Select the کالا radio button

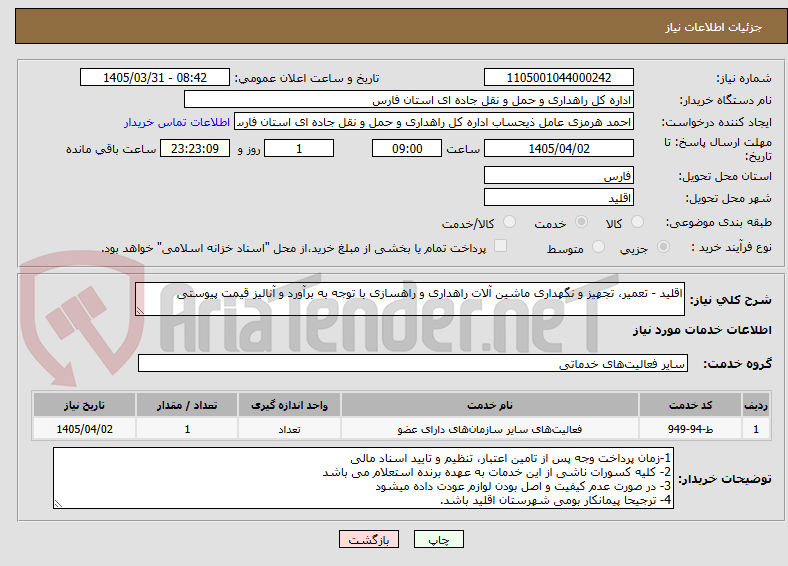637,222
